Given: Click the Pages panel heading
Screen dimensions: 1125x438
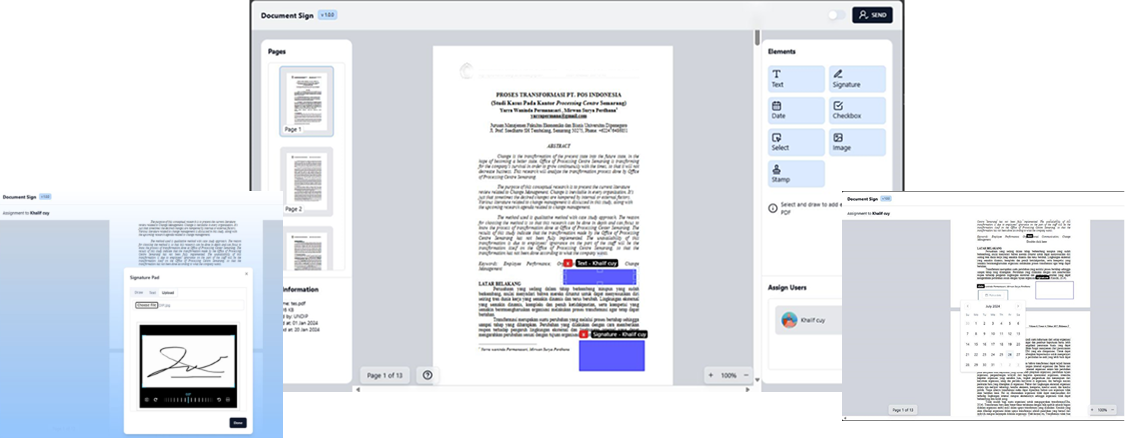Looking at the screenshot, I should (277, 52).
